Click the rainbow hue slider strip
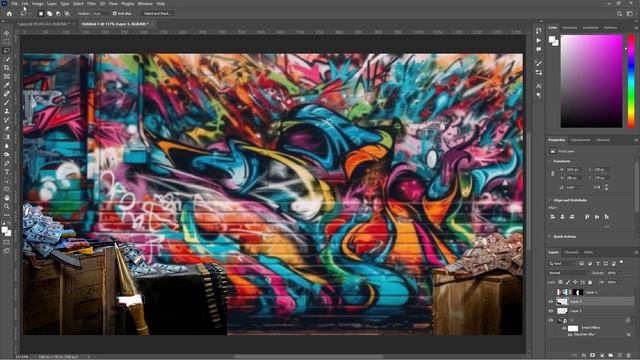640x360 pixels. pyautogui.click(x=631, y=81)
